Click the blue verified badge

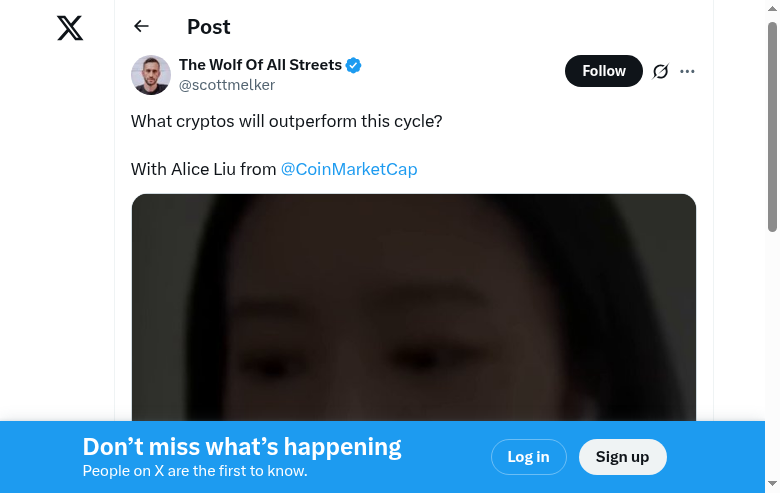click(354, 66)
